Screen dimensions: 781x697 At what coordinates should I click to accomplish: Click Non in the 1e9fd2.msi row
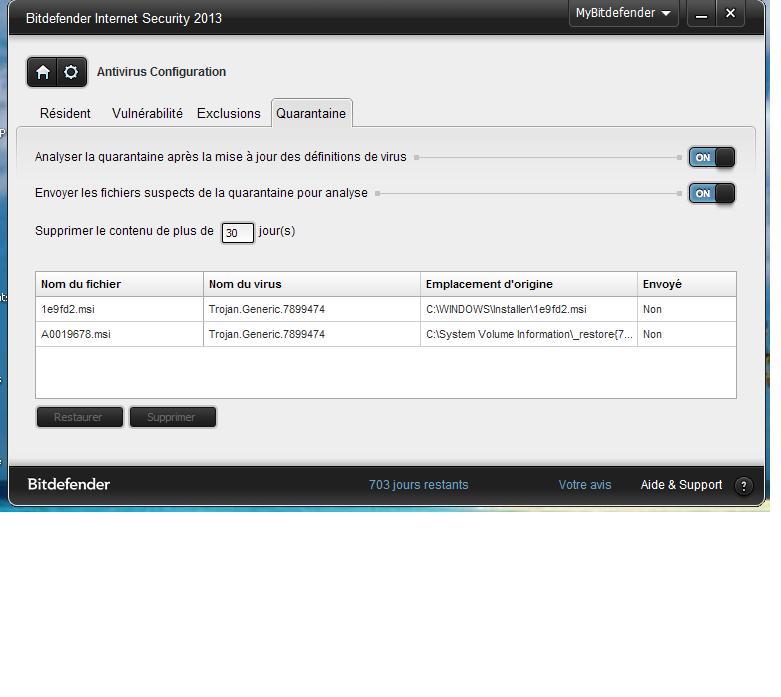coord(652,309)
